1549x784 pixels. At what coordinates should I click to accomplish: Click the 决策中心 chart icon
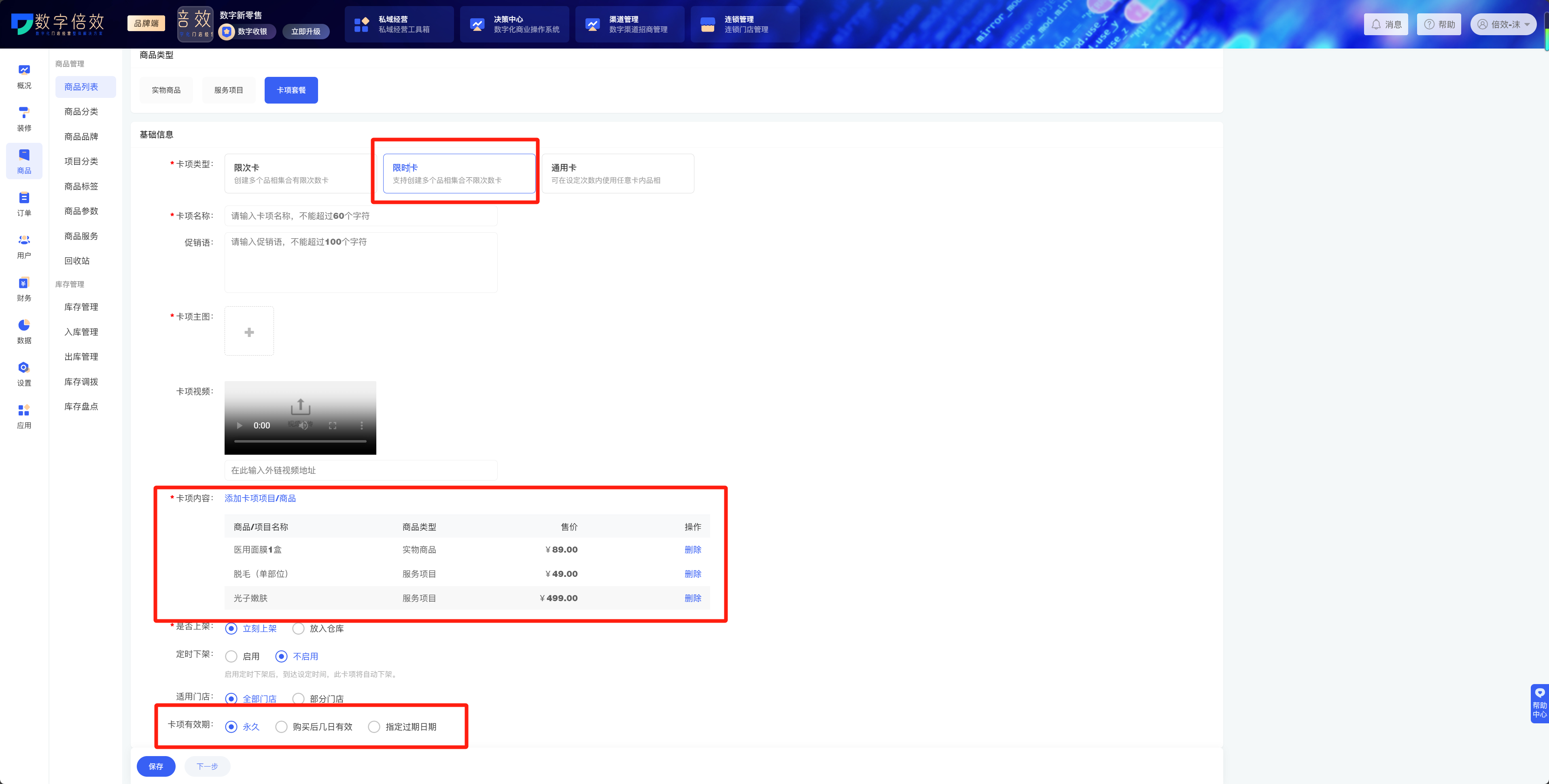coord(477,25)
